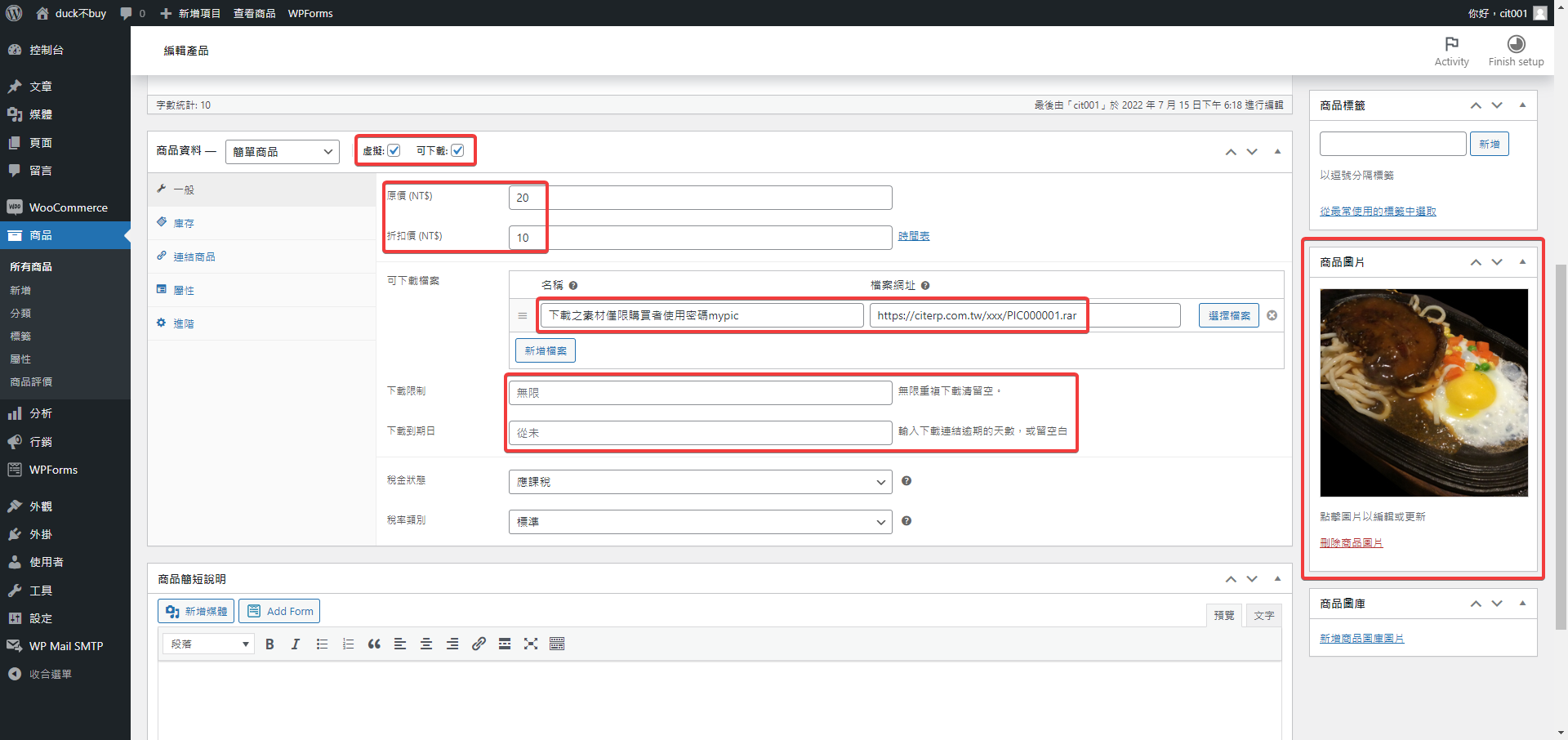This screenshot has height=740, width=1568.
Task: Click the Finish setup progress icon
Action: coord(1516,44)
